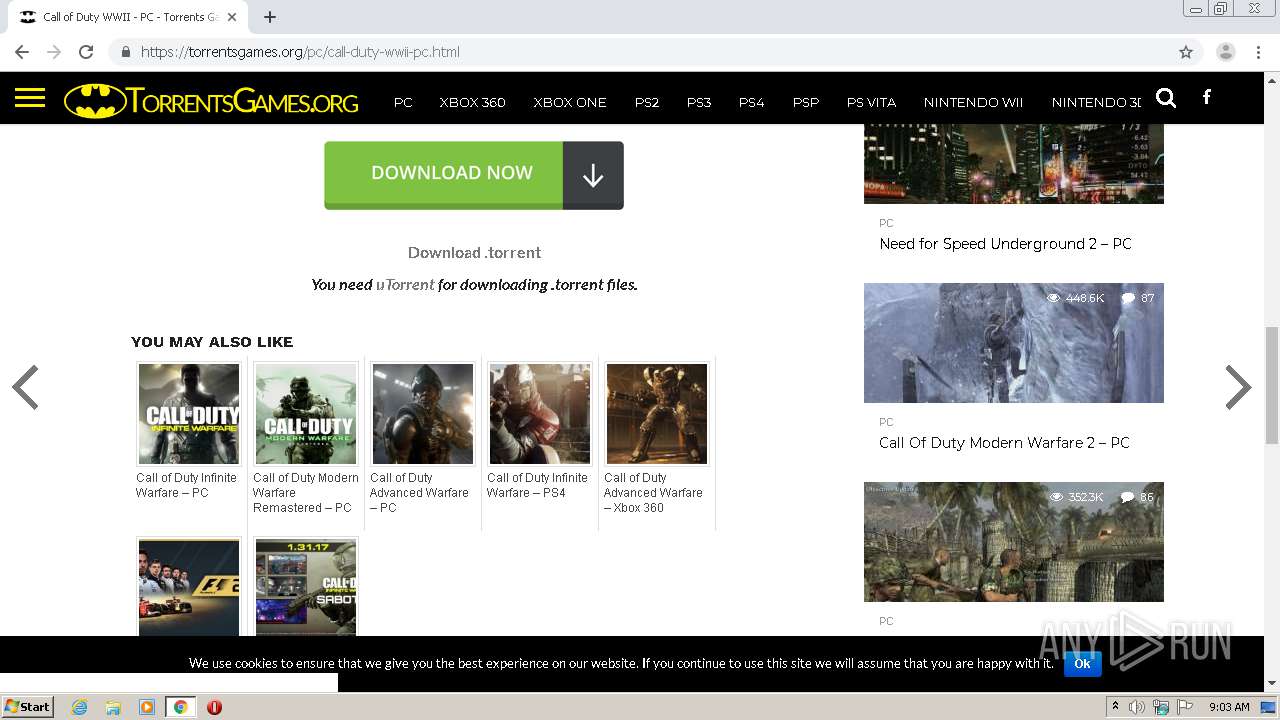The image size is (1280, 720).
Task: Open the XBOX ONE menu category
Action: point(570,102)
